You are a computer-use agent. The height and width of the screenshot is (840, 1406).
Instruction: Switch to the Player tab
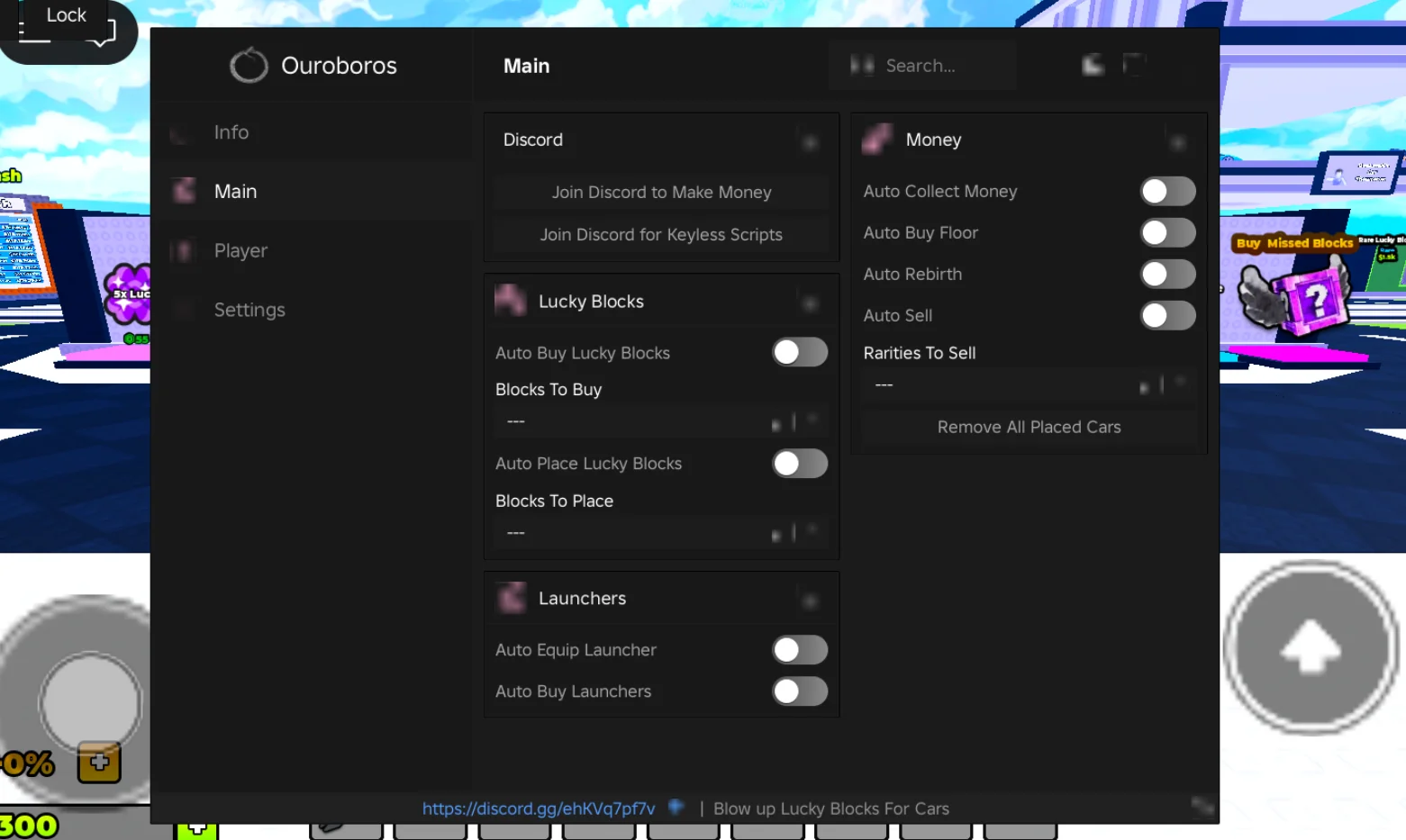pos(240,250)
